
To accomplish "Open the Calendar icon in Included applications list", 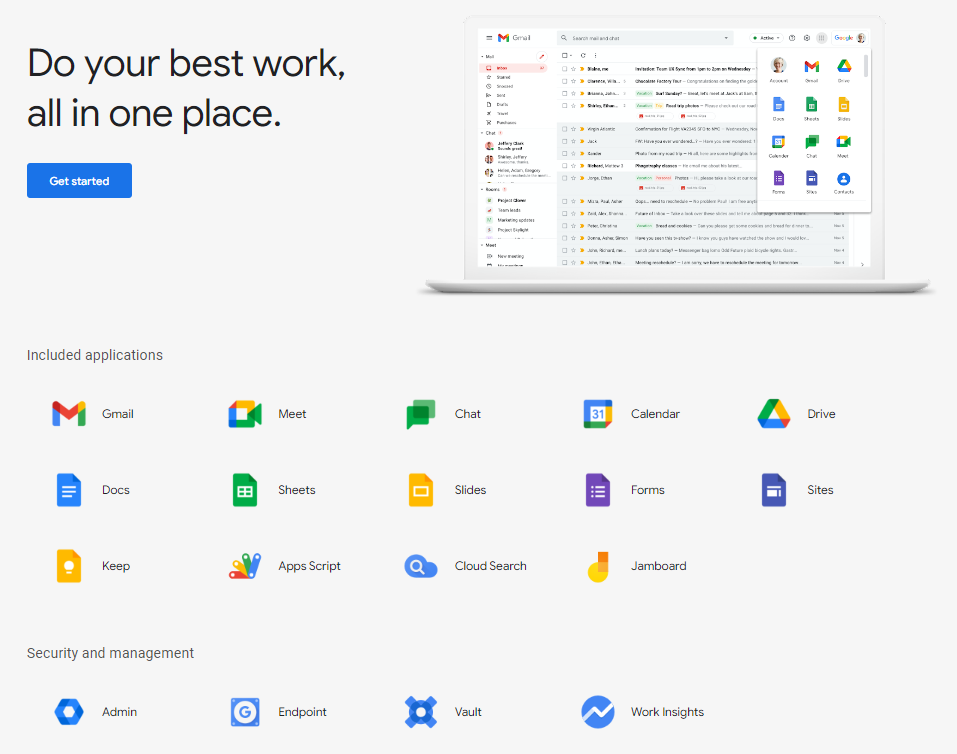I will pos(598,414).
